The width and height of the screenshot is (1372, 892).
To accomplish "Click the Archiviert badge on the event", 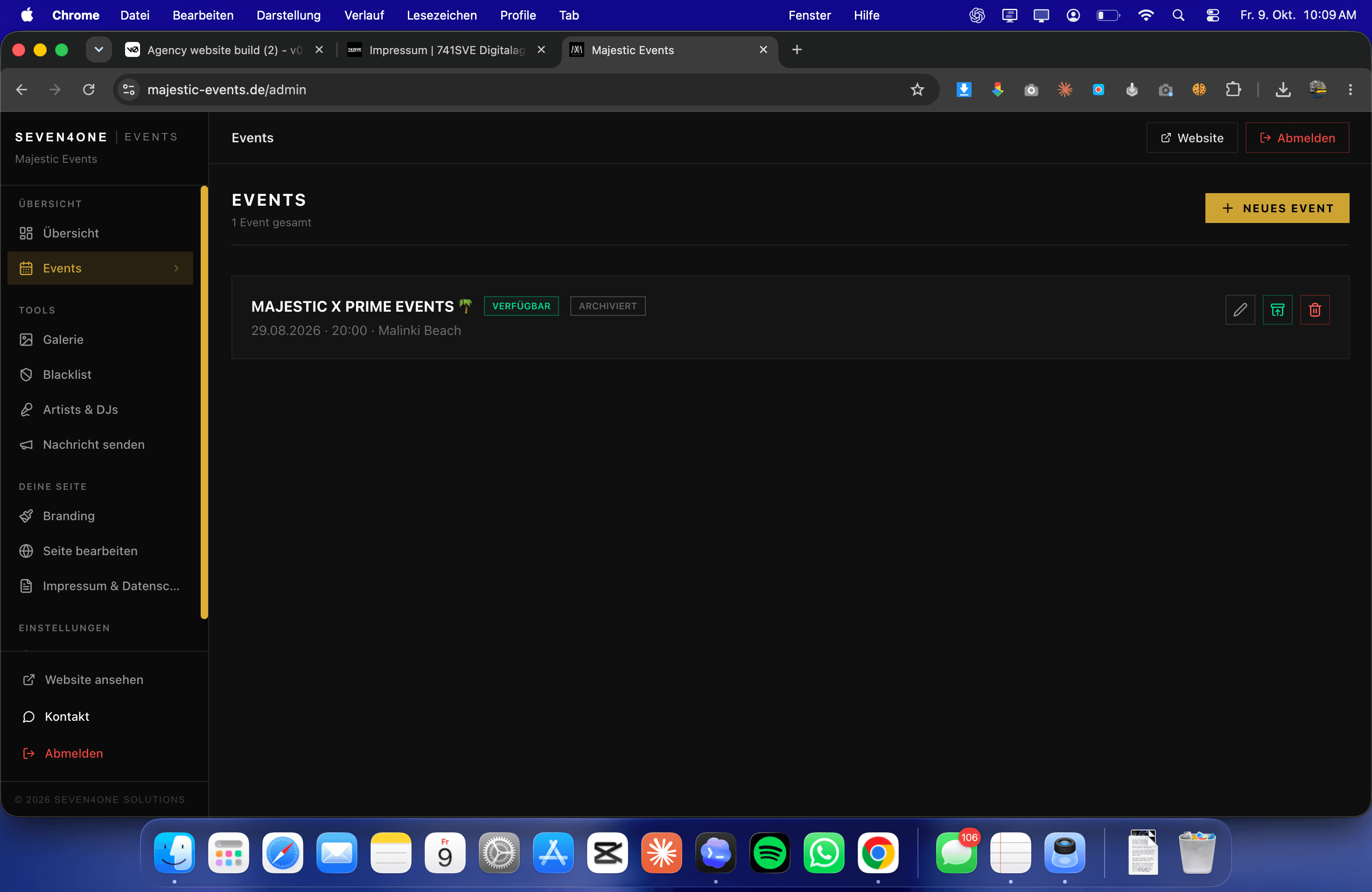I will pos(608,306).
